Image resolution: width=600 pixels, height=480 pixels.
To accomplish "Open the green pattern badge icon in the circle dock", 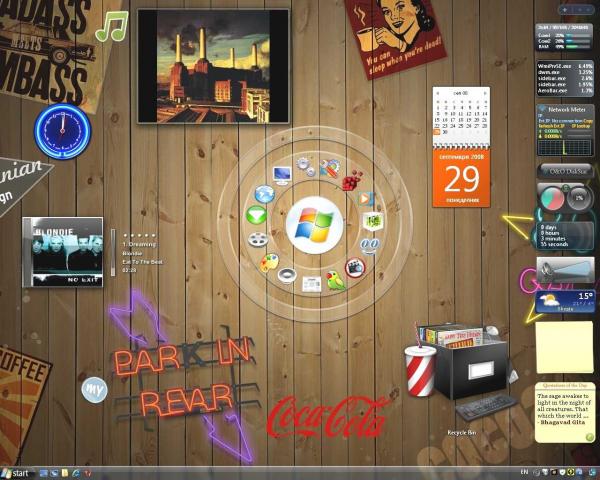I will tap(372, 221).
